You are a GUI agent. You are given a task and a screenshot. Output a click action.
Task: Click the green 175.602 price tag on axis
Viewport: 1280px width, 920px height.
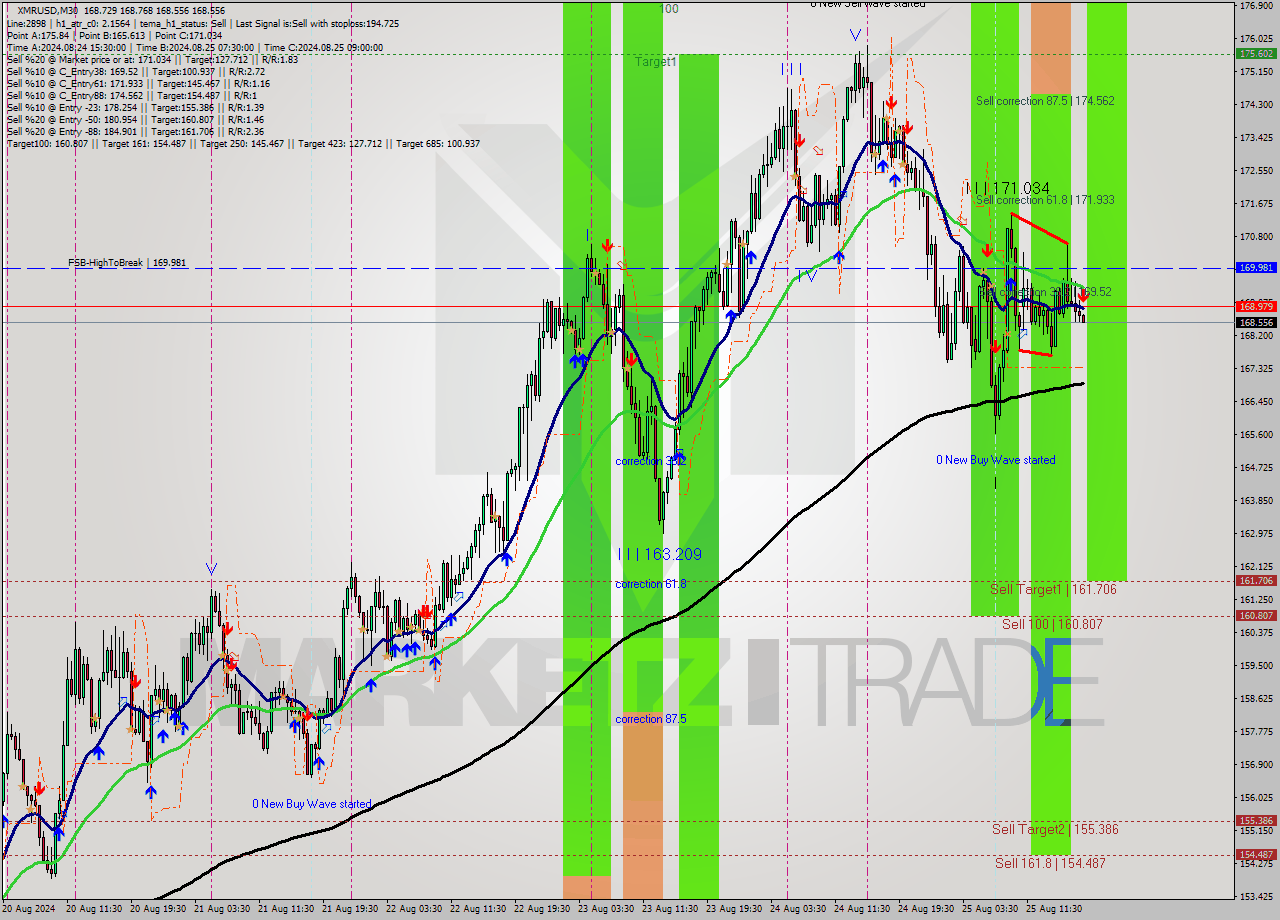[x=1255, y=53]
